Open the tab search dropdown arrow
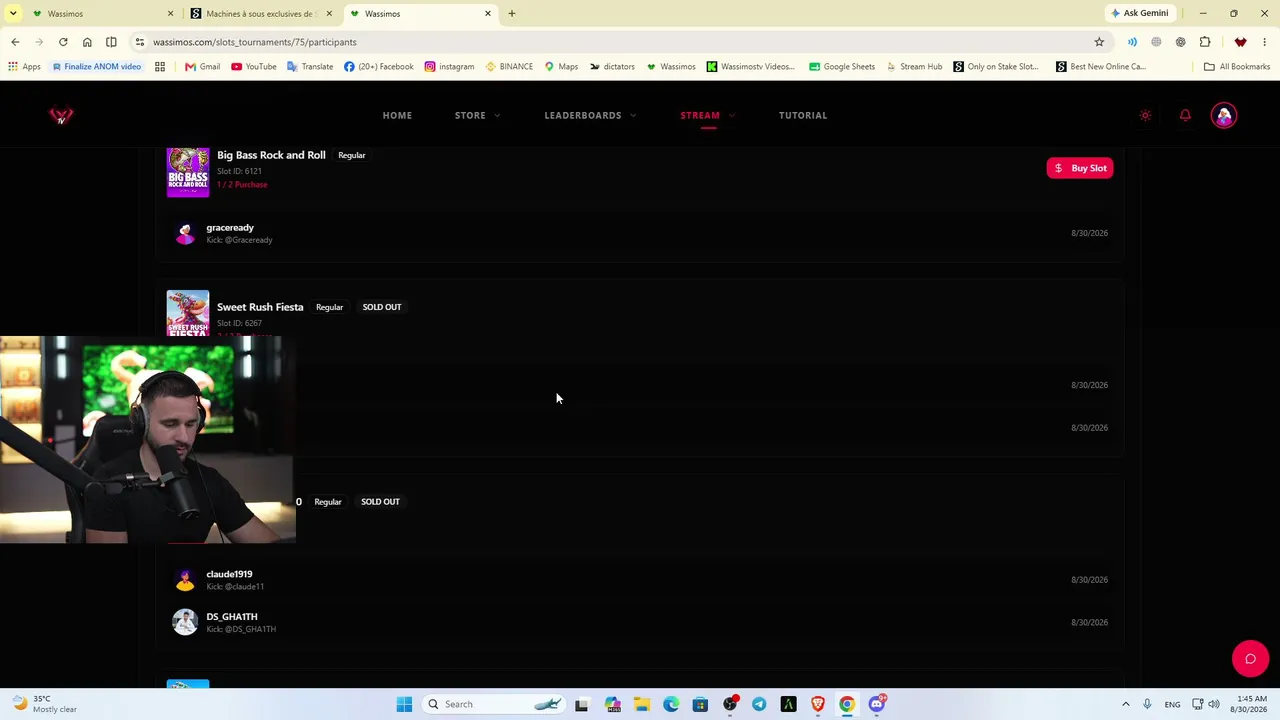1280x720 pixels. (13, 14)
